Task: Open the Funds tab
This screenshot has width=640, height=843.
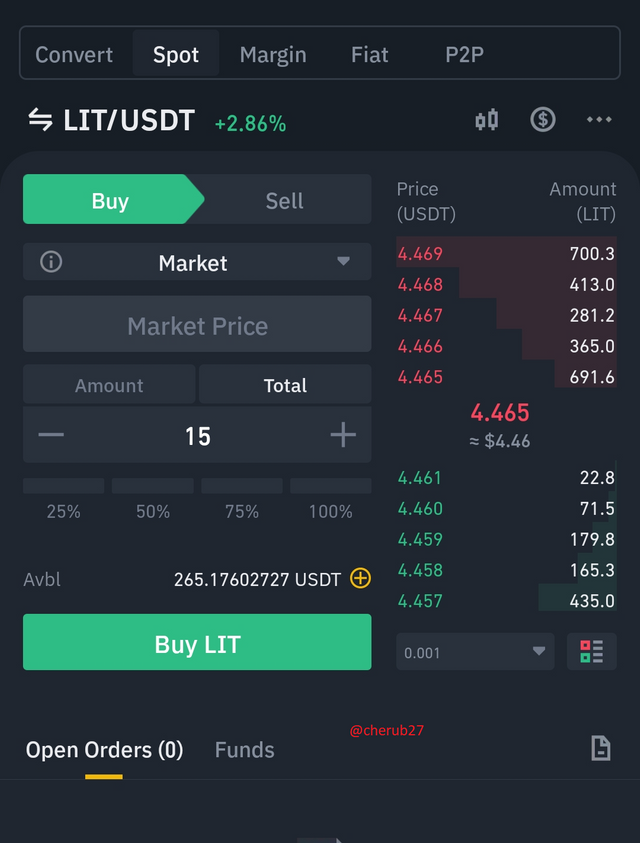Action: point(245,750)
